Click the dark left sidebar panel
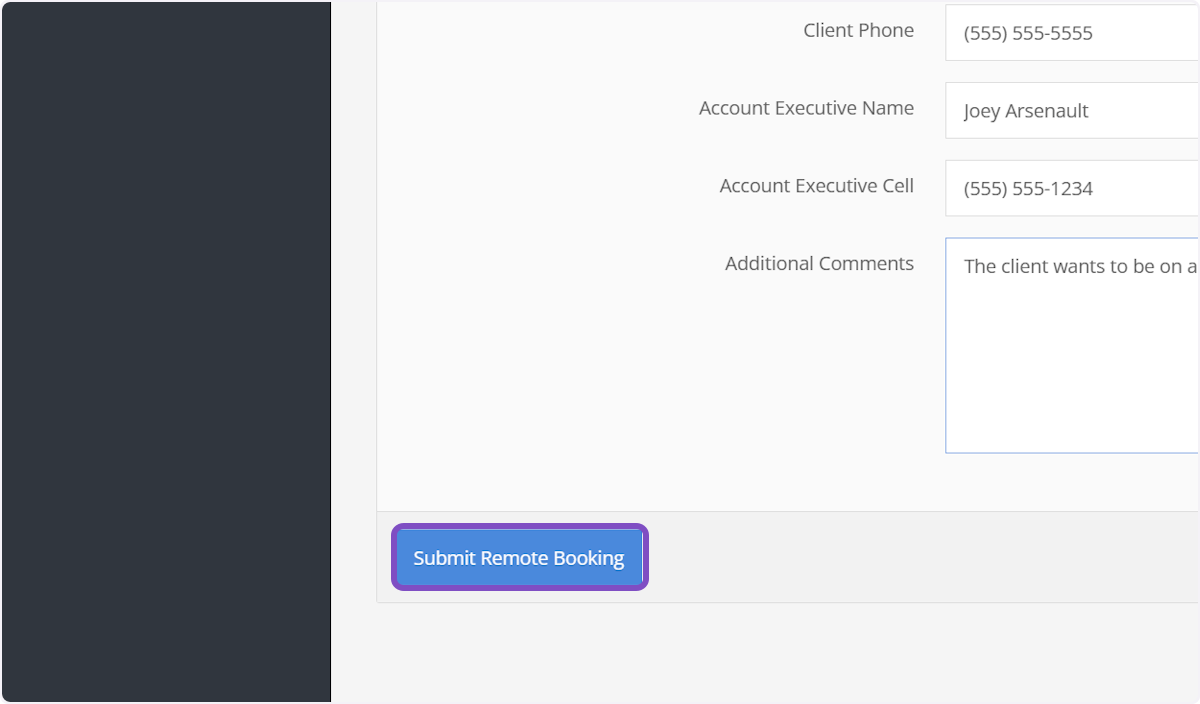 coord(166,350)
